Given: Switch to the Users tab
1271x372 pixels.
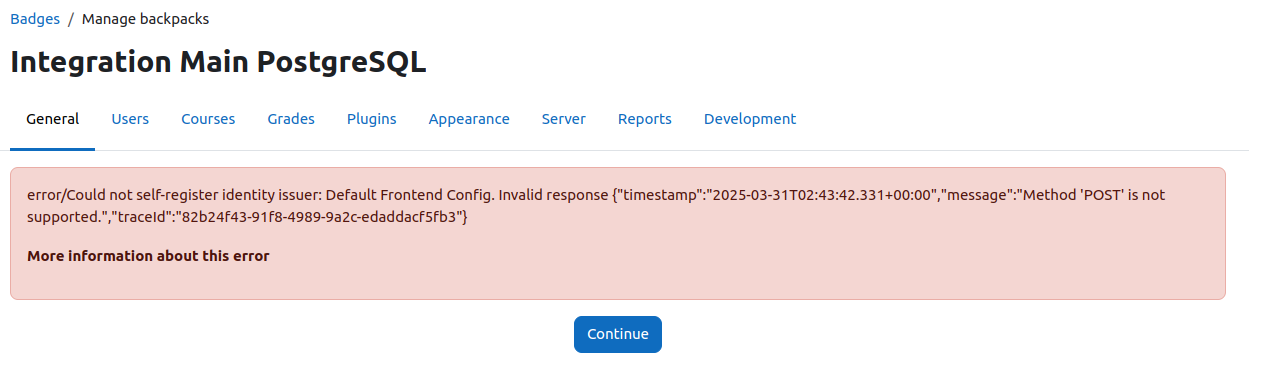Looking at the screenshot, I should 130,119.
